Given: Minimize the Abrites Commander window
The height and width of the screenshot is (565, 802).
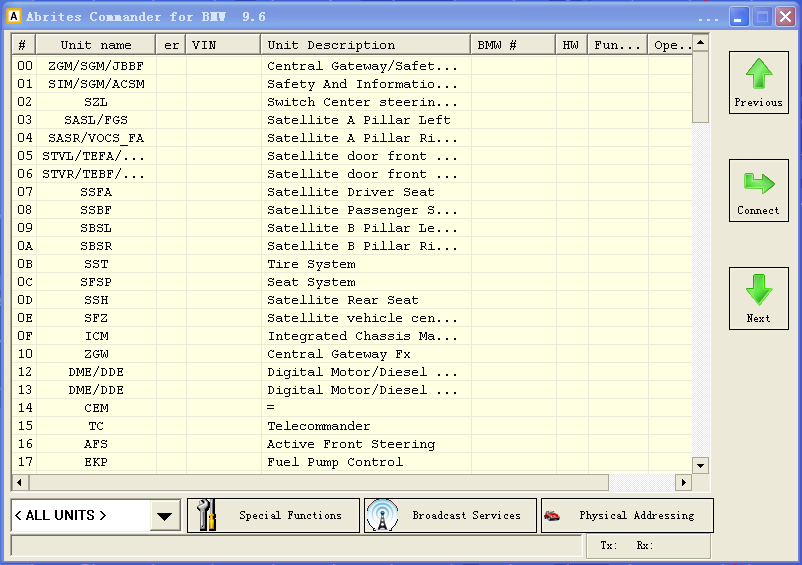Looking at the screenshot, I should coord(739,16).
